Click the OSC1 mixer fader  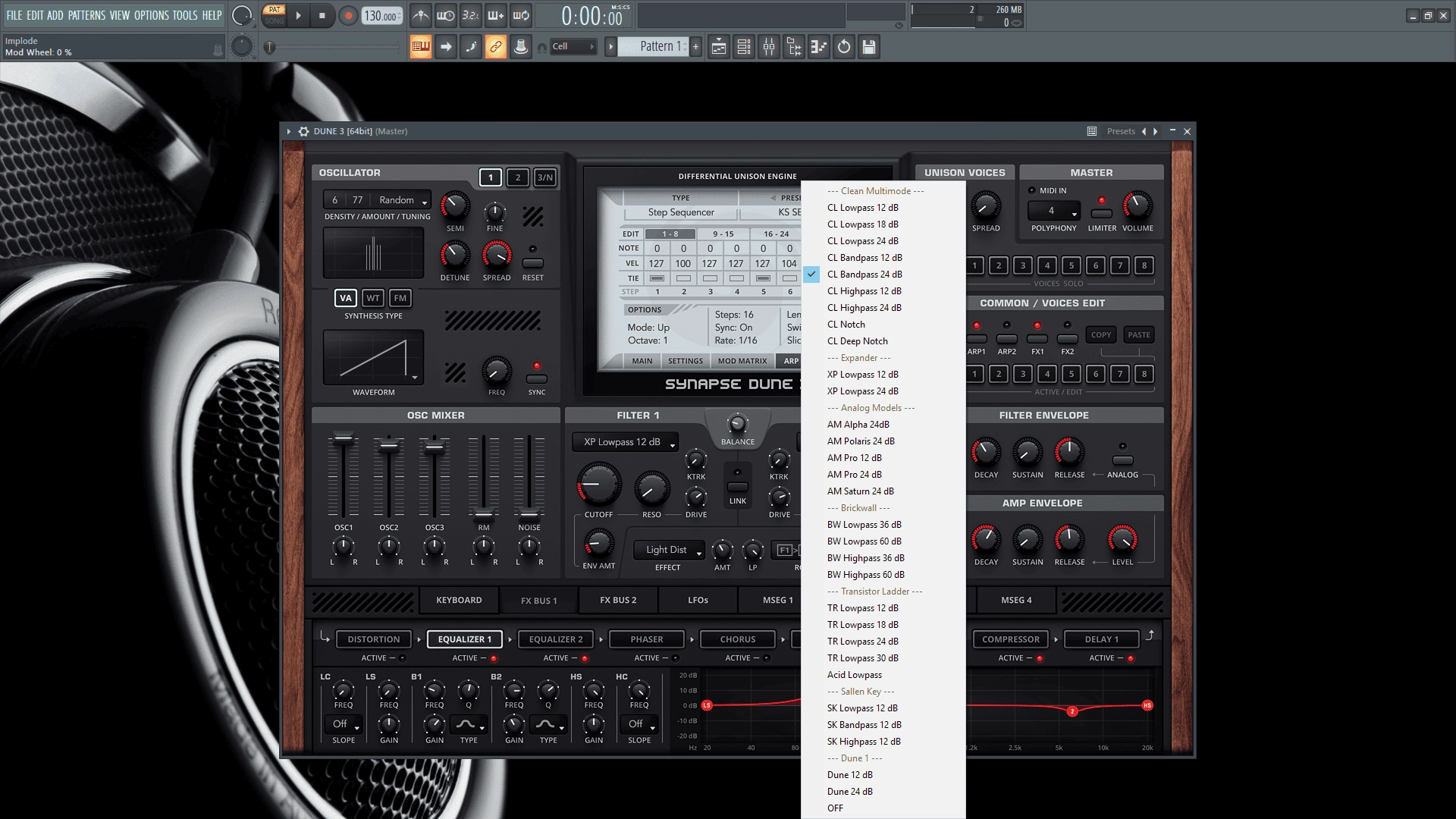(344, 438)
